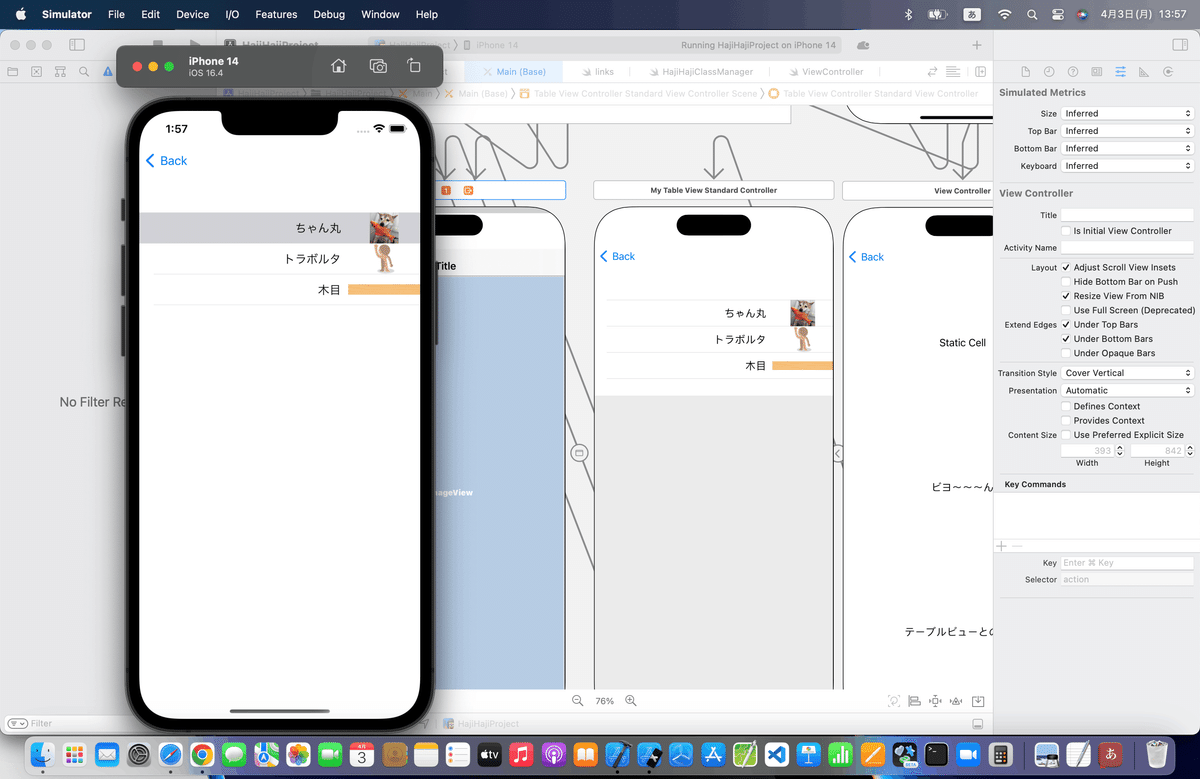Switch to the ViewController editor tab
Viewport: 1200px width, 779px height.
point(825,72)
